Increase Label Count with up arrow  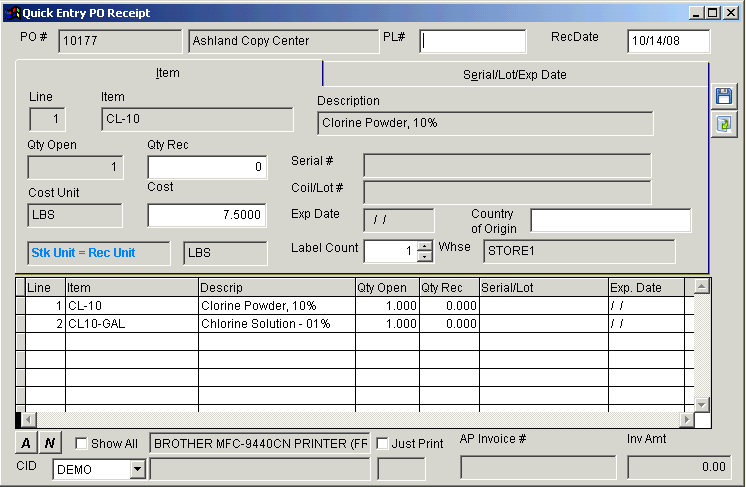click(x=425, y=246)
